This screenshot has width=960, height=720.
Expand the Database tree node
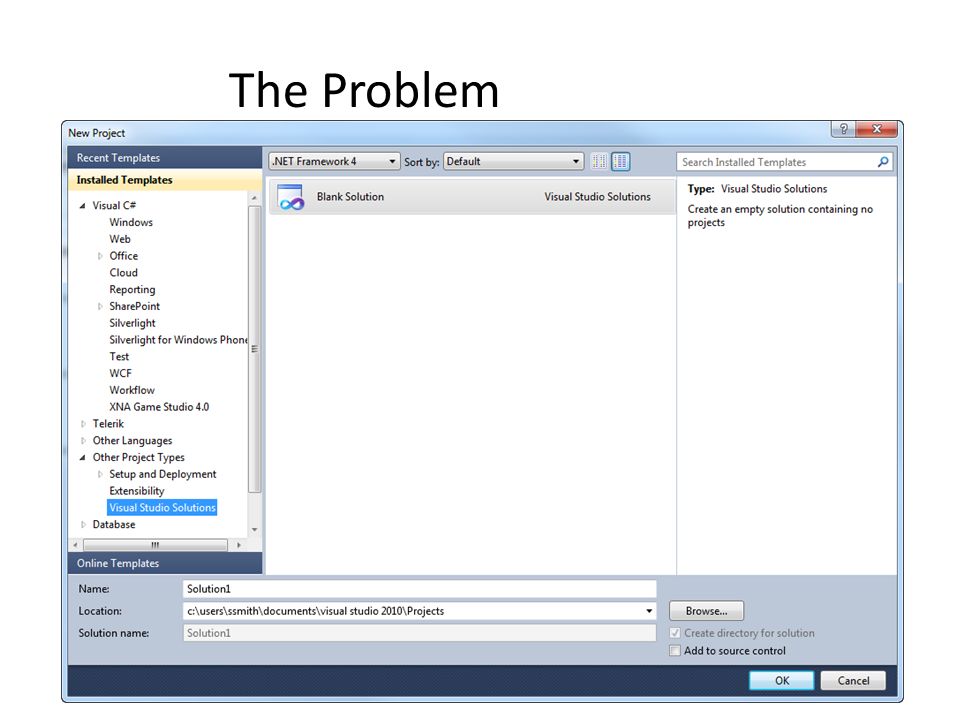point(83,525)
